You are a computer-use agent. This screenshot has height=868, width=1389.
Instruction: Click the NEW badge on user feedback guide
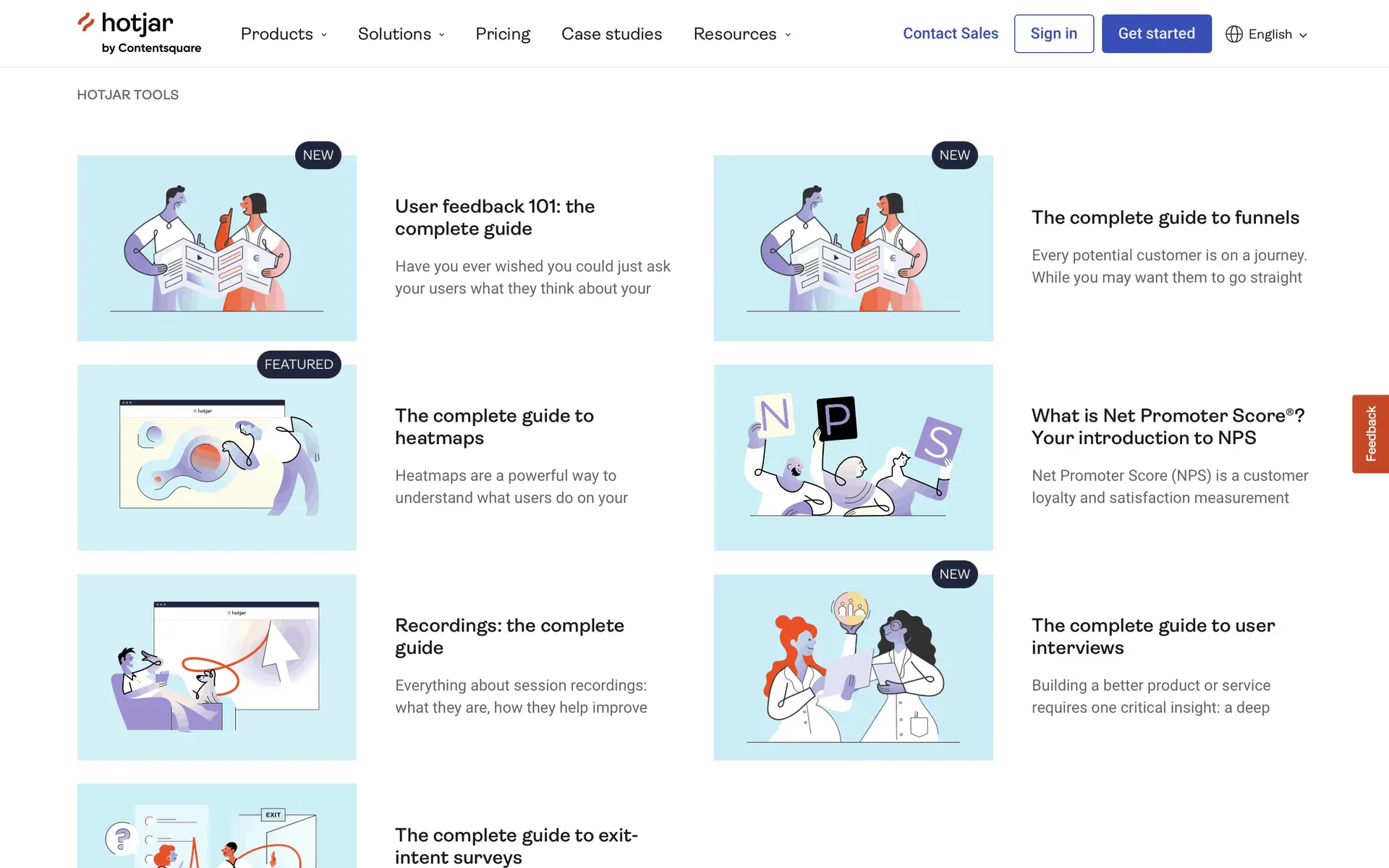point(318,155)
